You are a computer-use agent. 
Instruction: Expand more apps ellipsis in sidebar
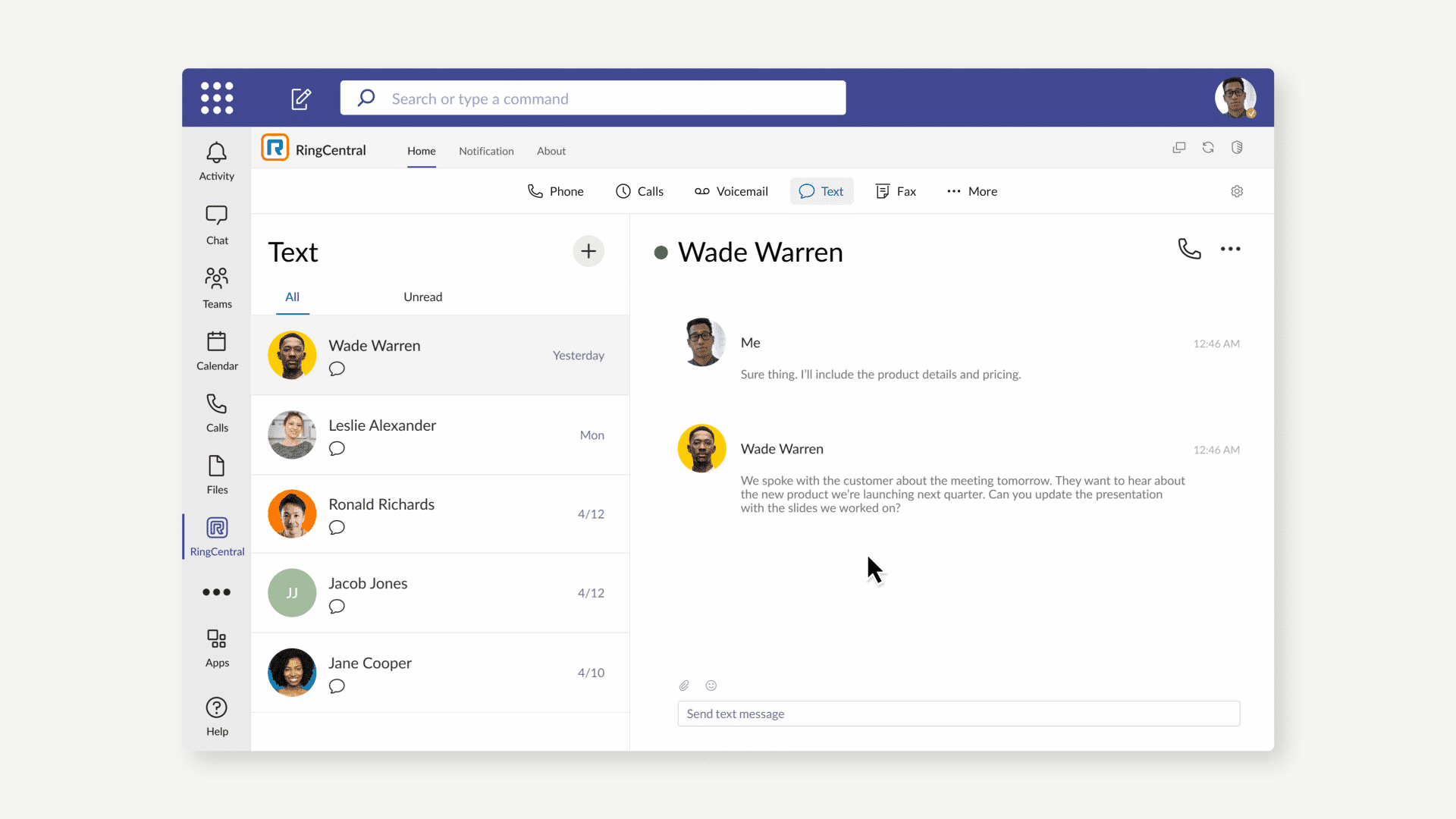tap(217, 592)
